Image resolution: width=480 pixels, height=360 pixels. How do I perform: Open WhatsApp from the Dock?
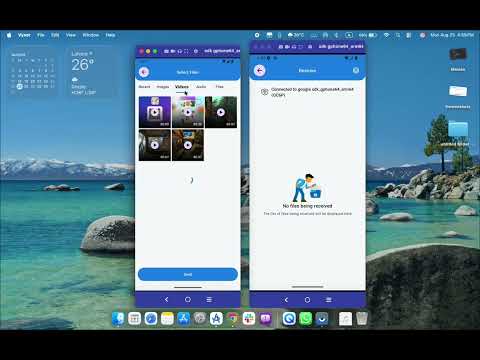point(305,319)
